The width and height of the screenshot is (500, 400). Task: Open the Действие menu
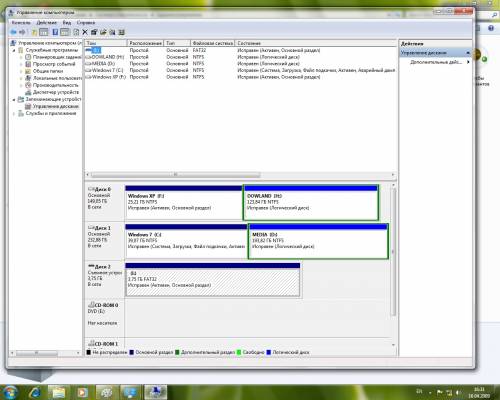point(46,23)
